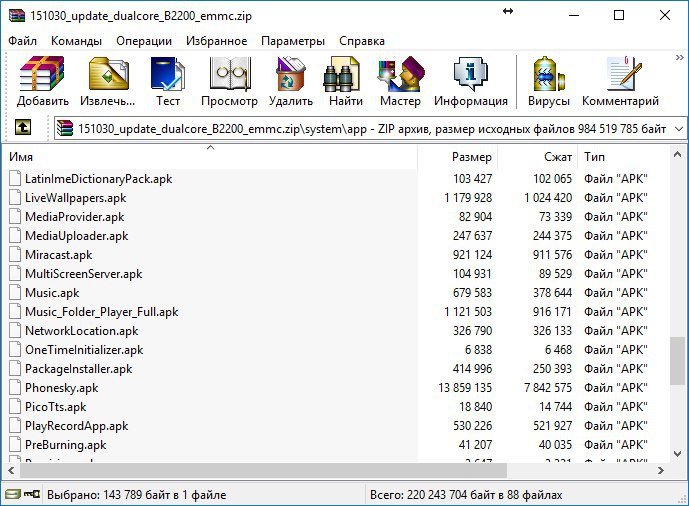The height and width of the screenshot is (506, 689).
Task: Select Music_Folder_Player_Full.apk file name
Action: click(102, 311)
